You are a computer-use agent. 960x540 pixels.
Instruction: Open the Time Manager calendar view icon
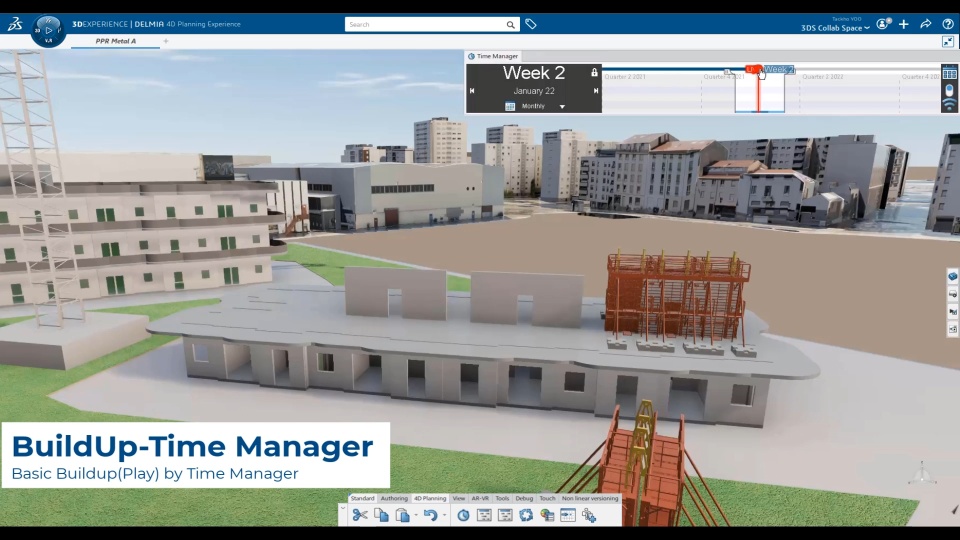click(x=950, y=73)
